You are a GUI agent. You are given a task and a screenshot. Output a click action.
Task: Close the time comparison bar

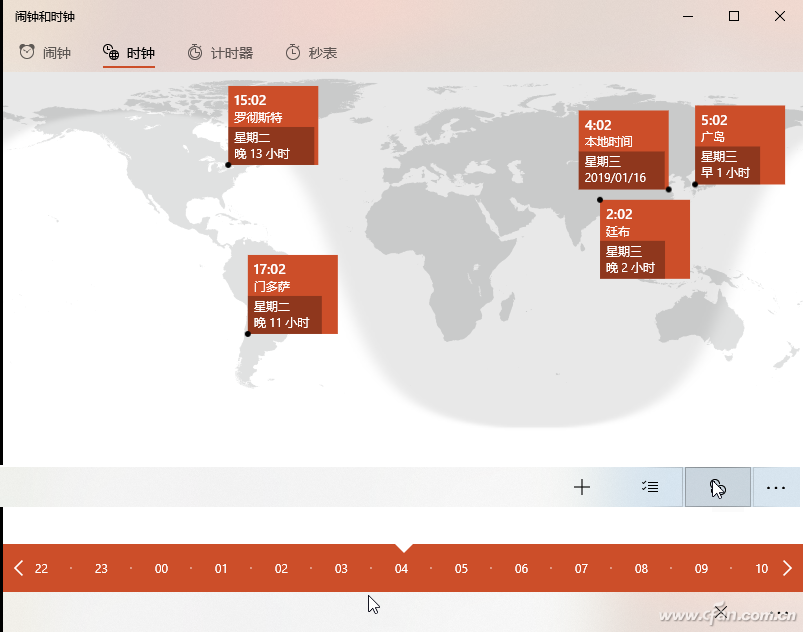[x=721, y=610]
